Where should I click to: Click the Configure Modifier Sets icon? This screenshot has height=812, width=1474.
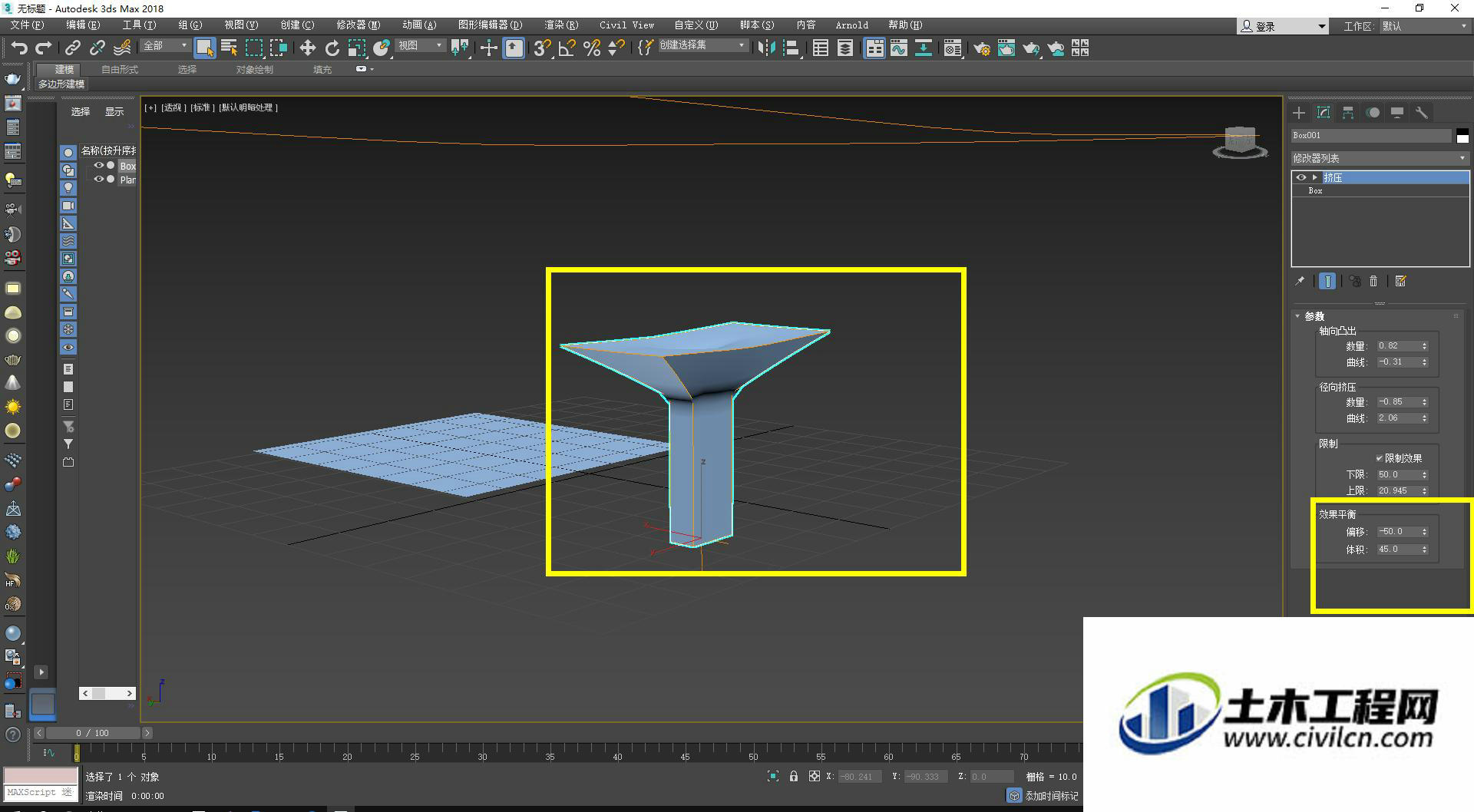click(x=1401, y=282)
